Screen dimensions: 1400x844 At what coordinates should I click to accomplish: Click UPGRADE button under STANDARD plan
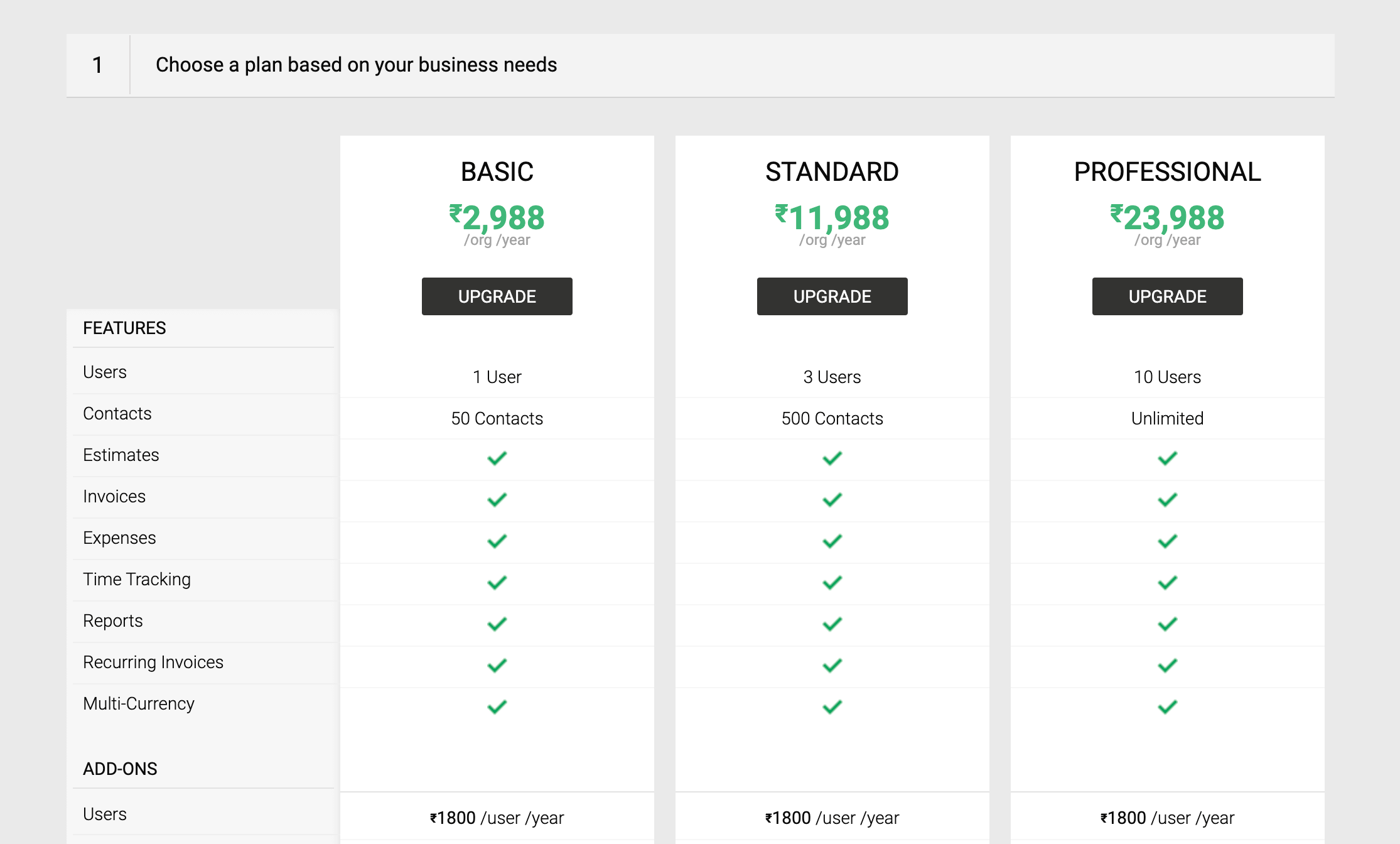tap(832, 296)
